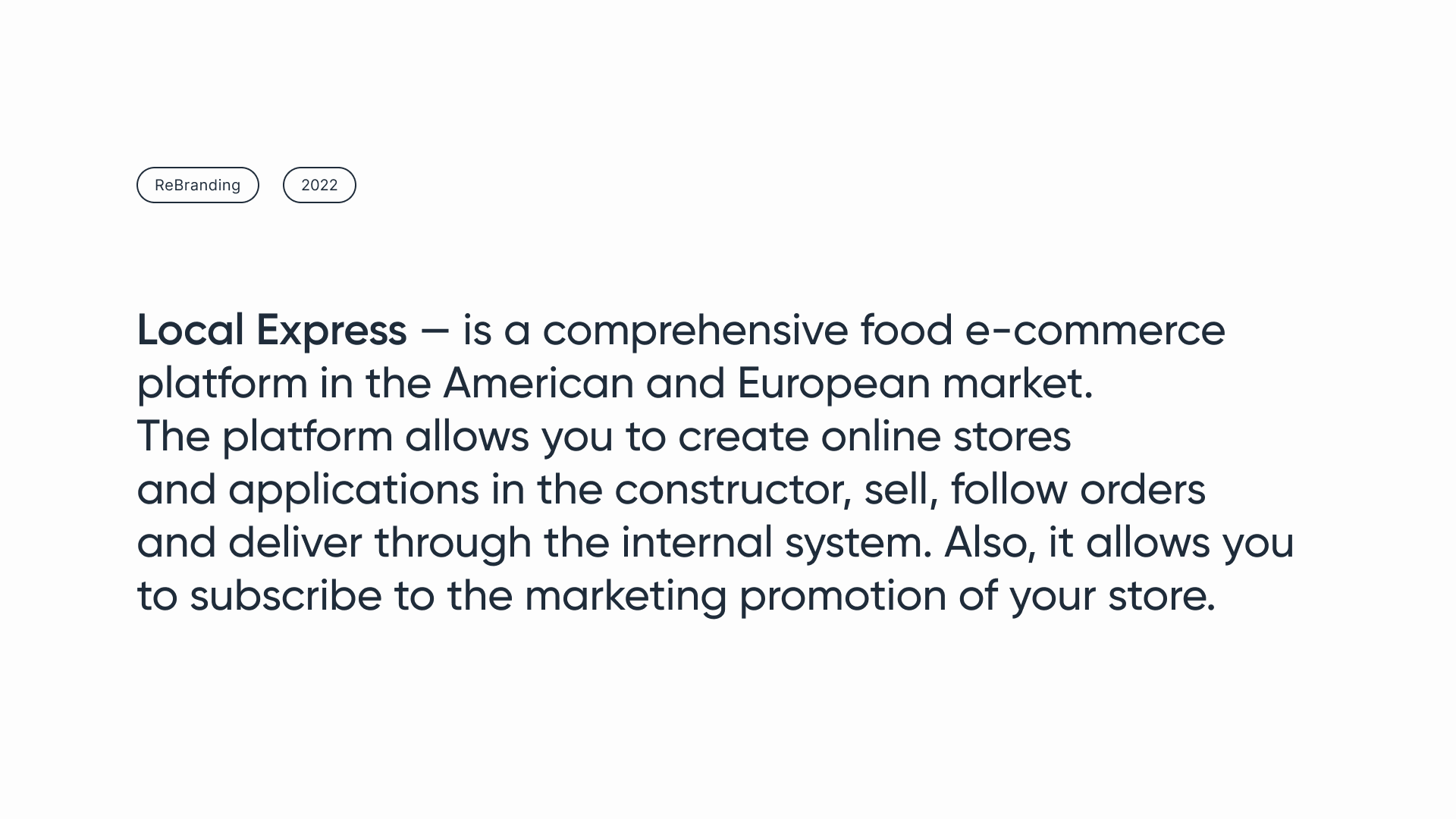
Task: Click the words The platform
Action: click(265, 438)
